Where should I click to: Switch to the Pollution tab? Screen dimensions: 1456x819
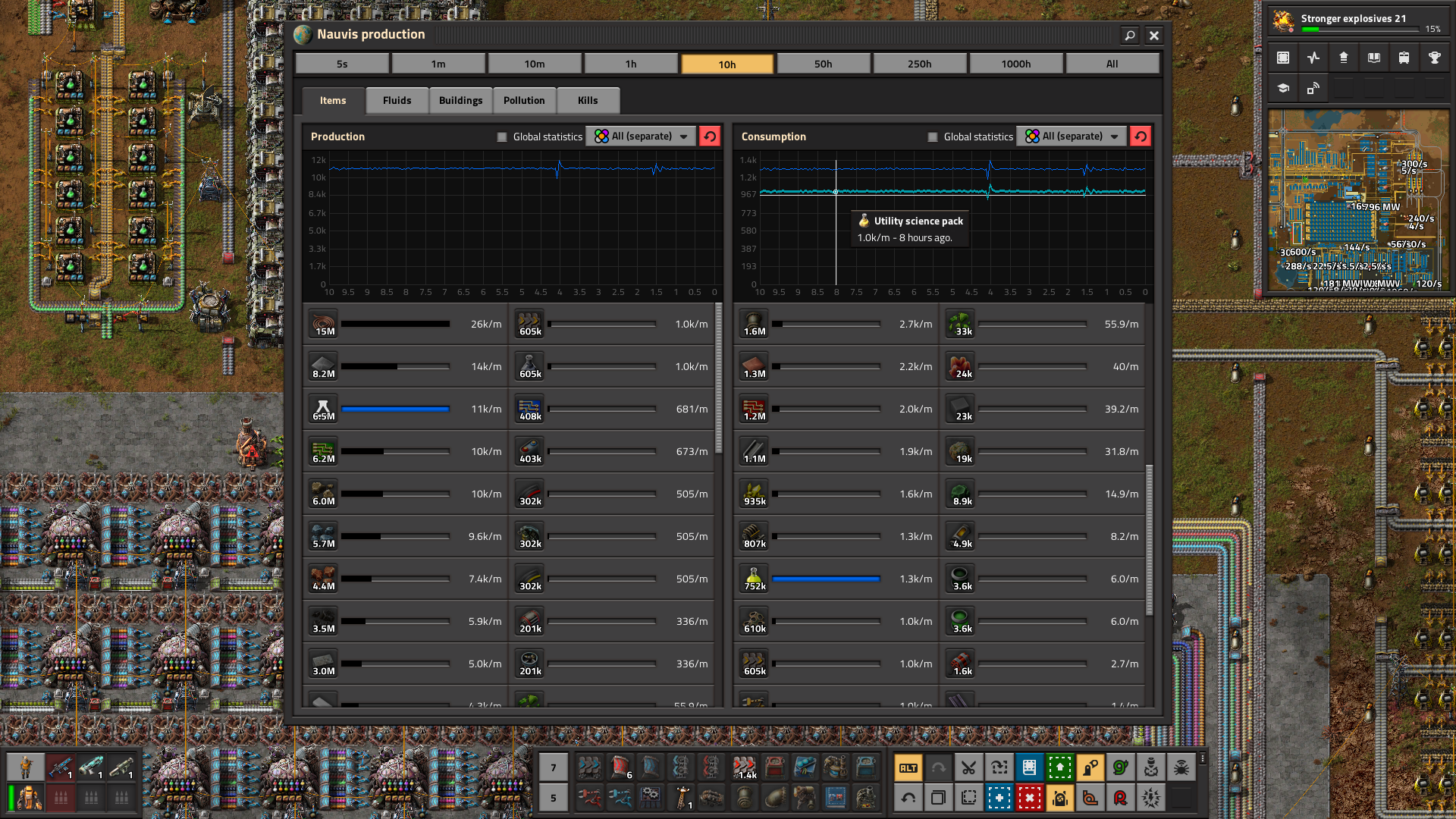[x=524, y=99]
